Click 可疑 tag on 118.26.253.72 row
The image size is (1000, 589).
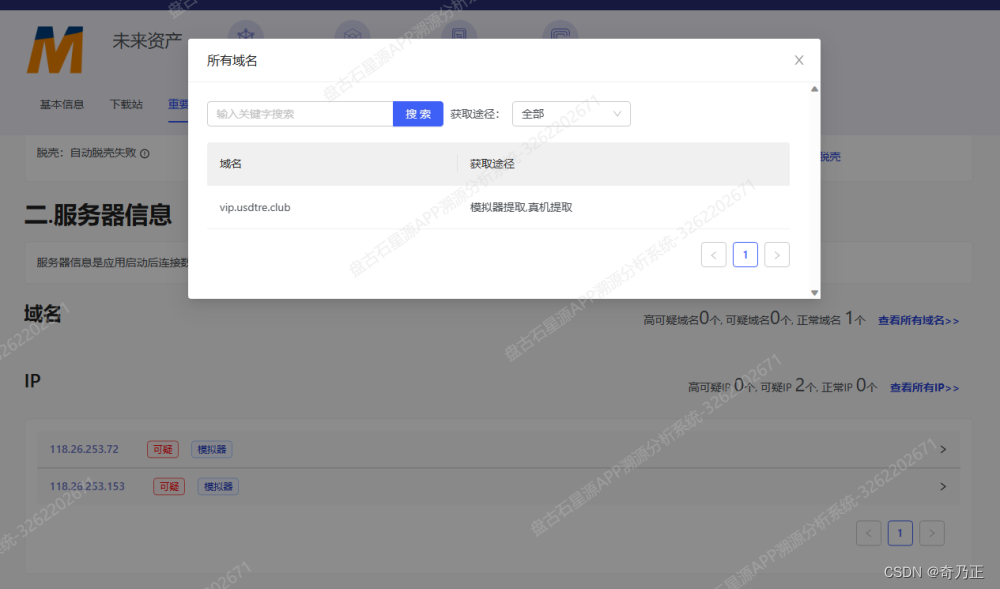point(163,449)
